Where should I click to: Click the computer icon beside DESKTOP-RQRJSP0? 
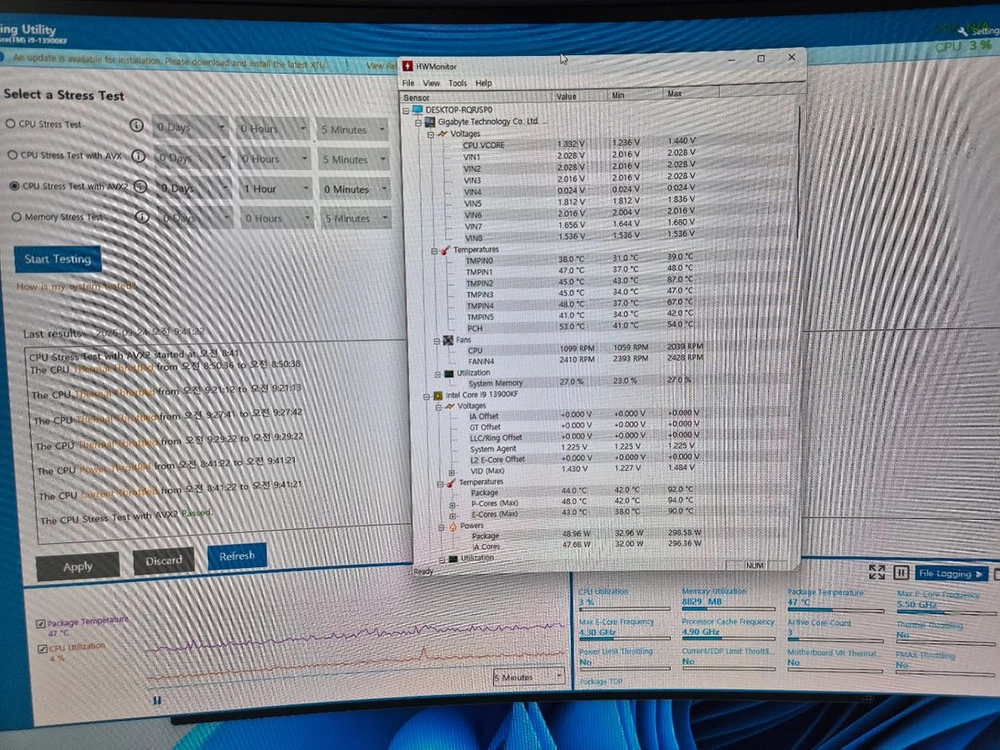click(x=417, y=110)
